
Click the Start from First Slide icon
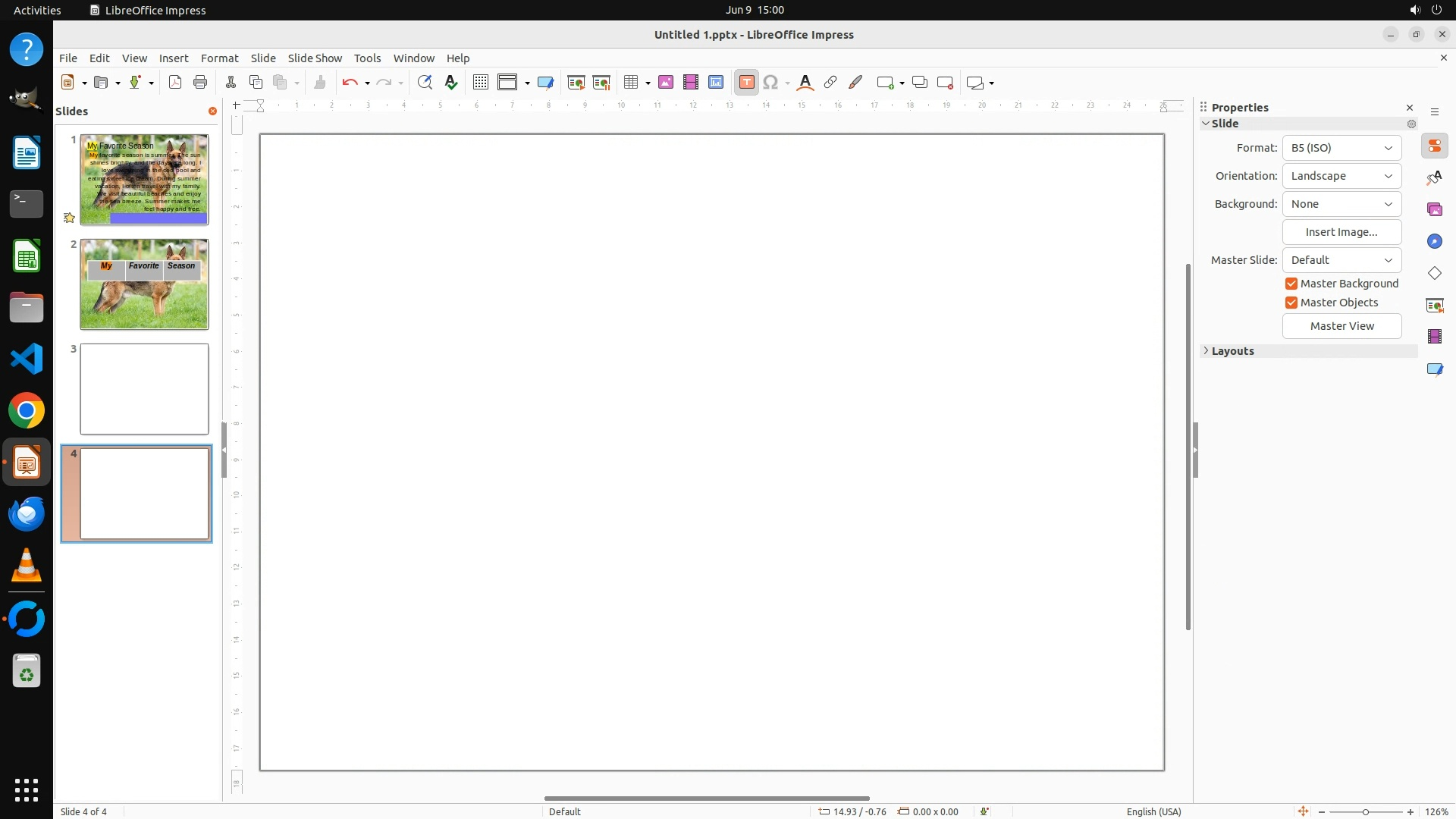coord(576,83)
